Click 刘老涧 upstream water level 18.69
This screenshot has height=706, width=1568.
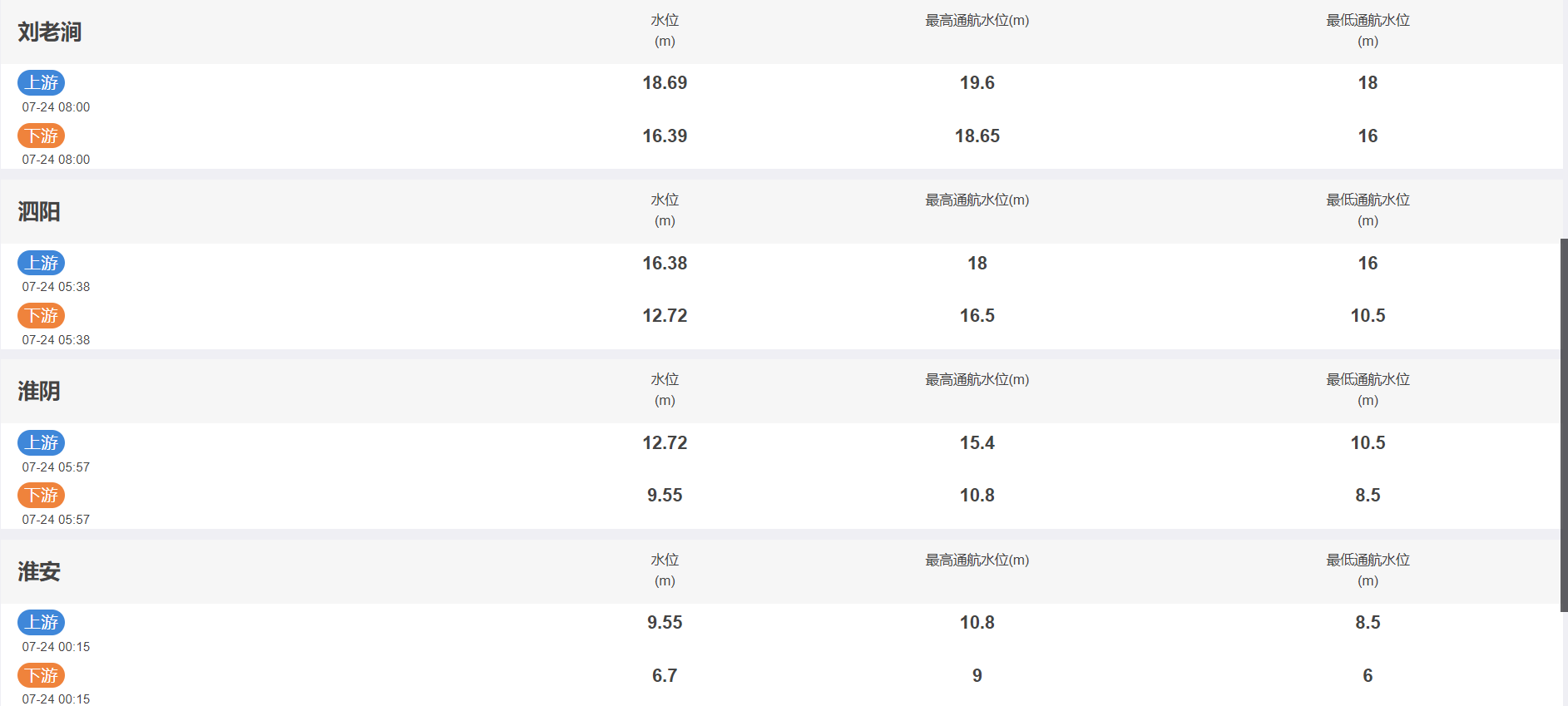(x=665, y=83)
